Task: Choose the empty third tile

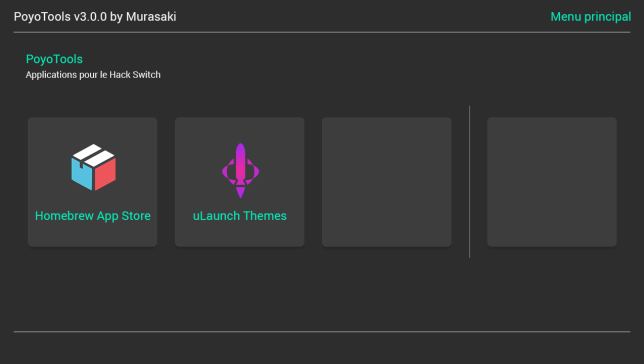Action: click(386, 182)
